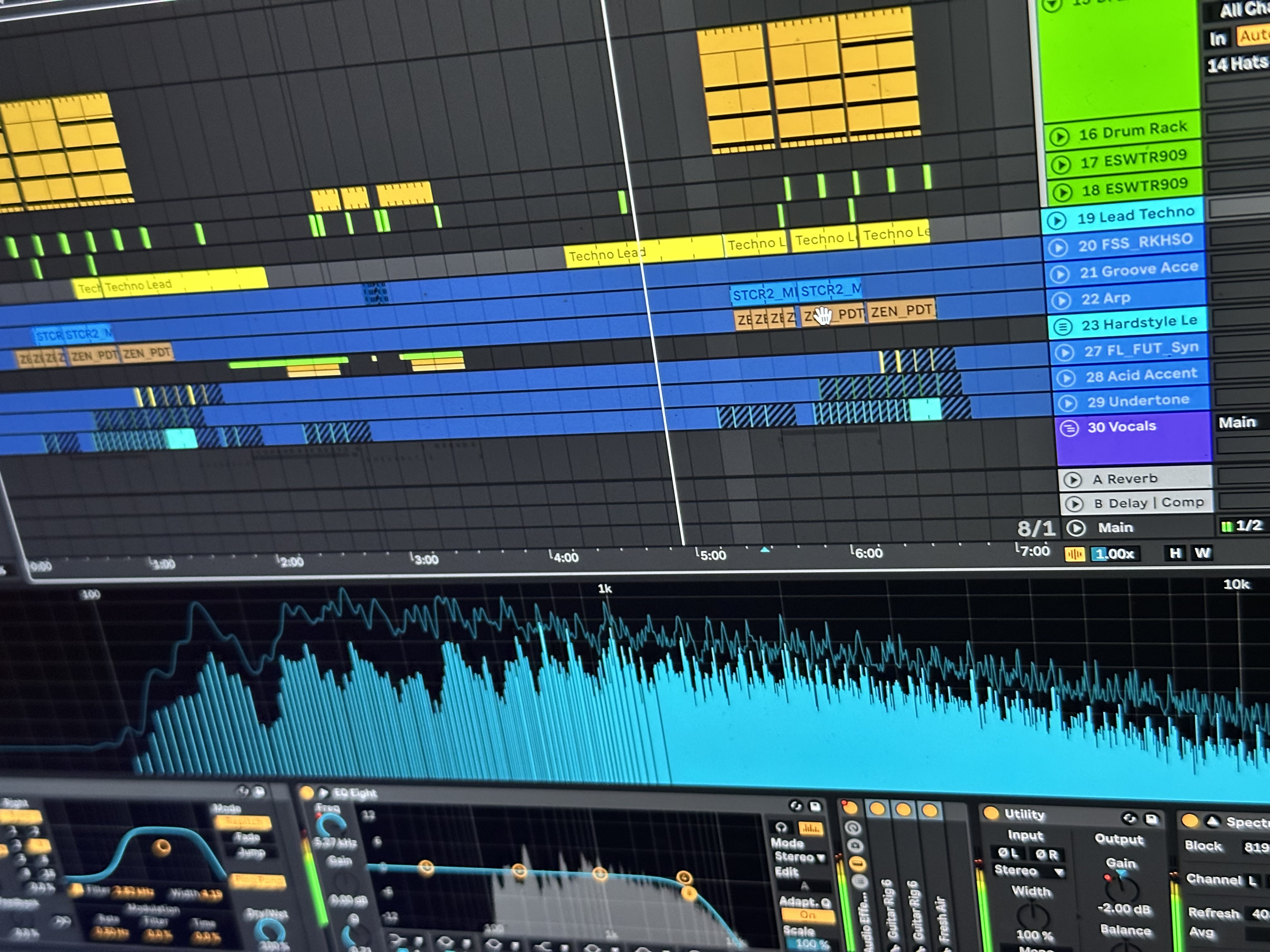
Task: Click the W optimize width button
Action: (1202, 552)
